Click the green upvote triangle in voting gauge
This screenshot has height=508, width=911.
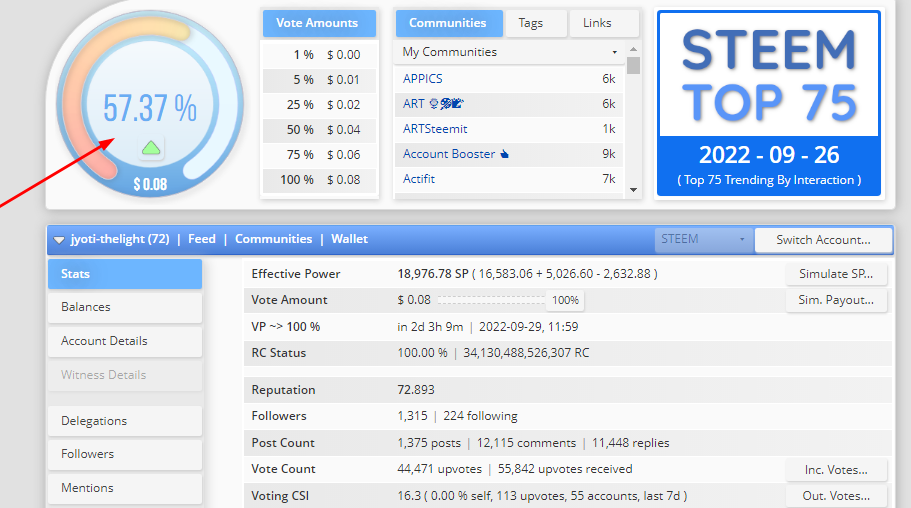pos(151,148)
